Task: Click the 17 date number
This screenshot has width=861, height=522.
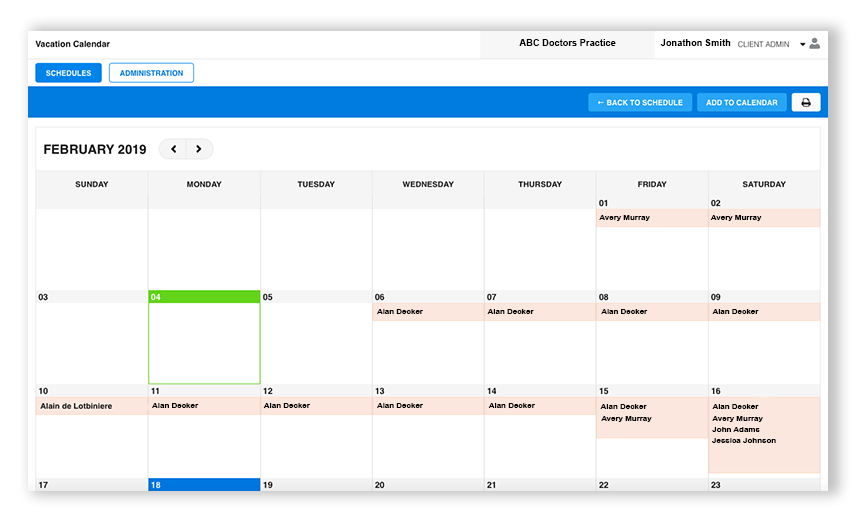Action: point(43,485)
